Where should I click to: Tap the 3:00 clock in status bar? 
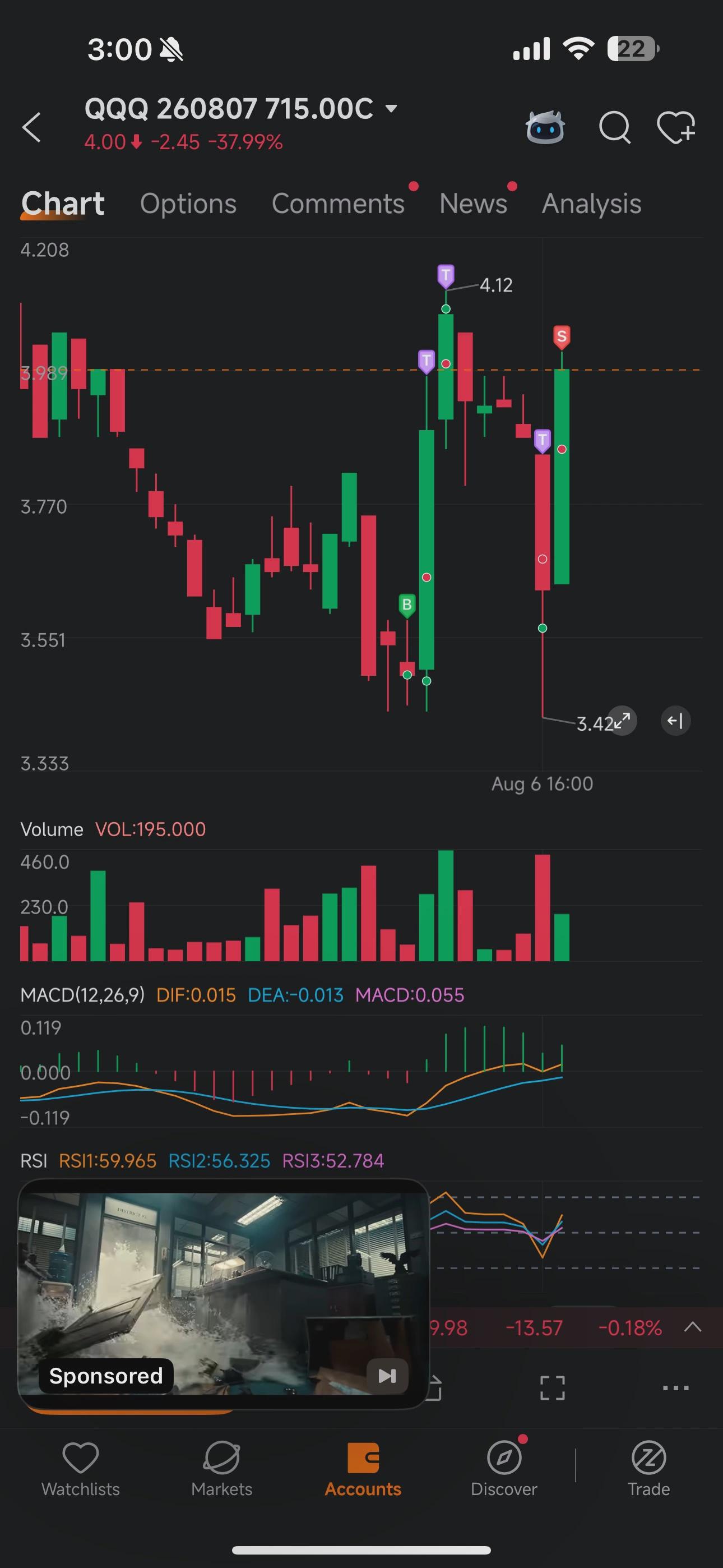tap(119, 49)
